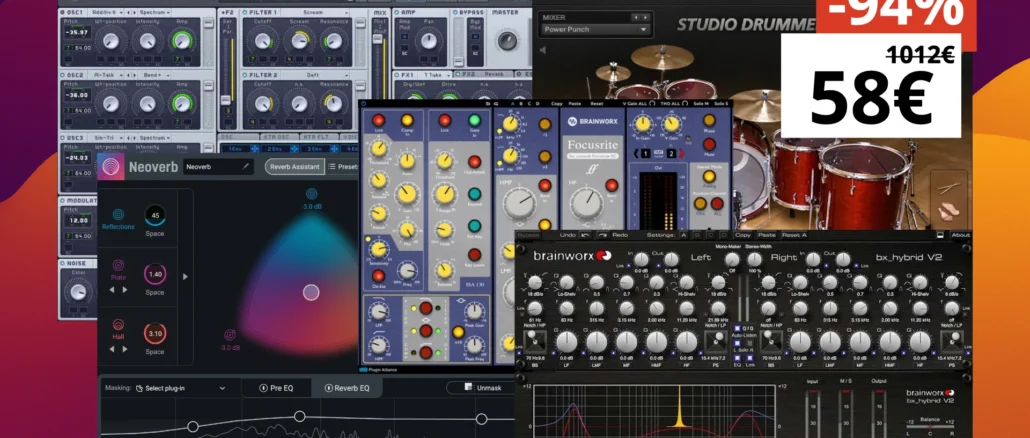Open the KTR OSC tab in synth
1030x438 pixels.
click(x=277, y=137)
